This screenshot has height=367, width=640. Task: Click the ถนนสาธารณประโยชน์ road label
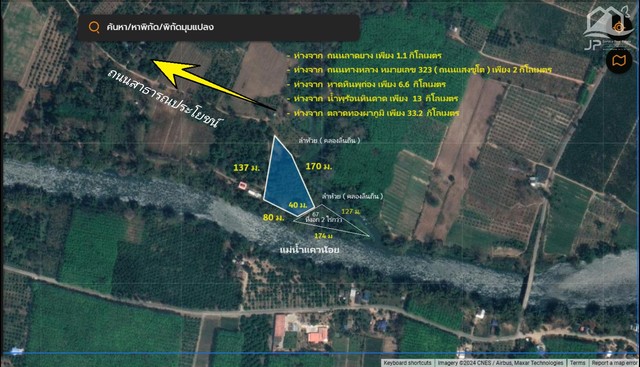pos(164,98)
